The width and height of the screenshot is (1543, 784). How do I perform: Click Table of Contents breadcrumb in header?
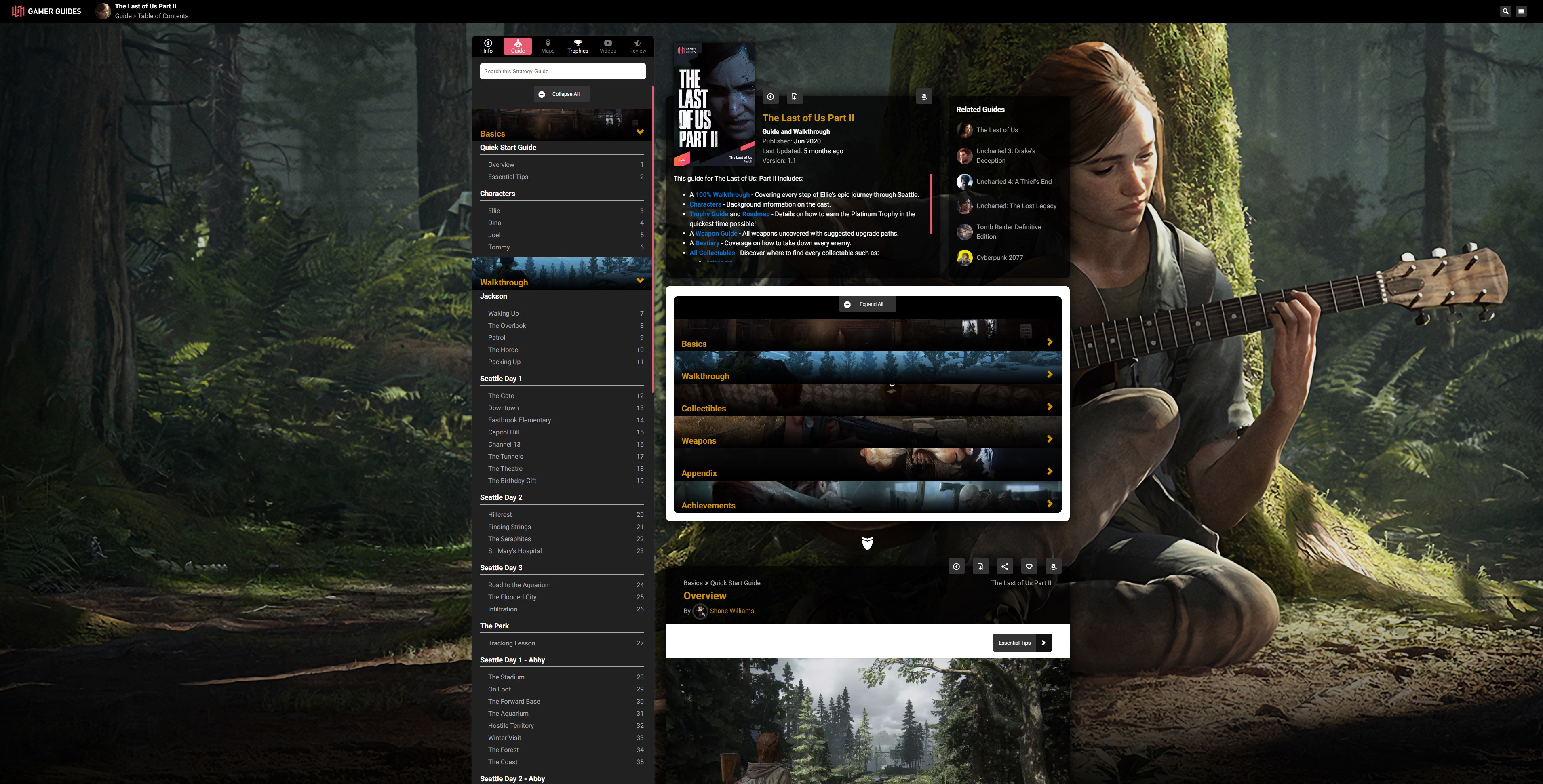163,16
